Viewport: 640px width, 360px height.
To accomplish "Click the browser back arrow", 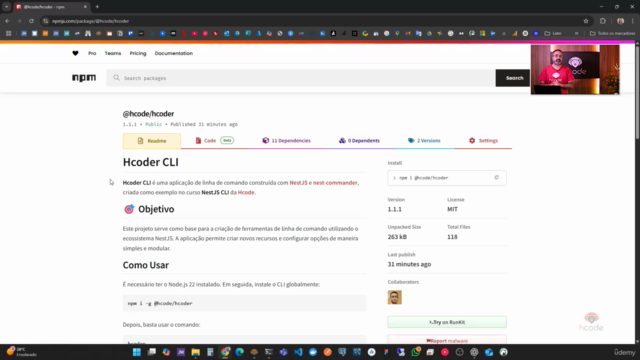I will (7, 21).
